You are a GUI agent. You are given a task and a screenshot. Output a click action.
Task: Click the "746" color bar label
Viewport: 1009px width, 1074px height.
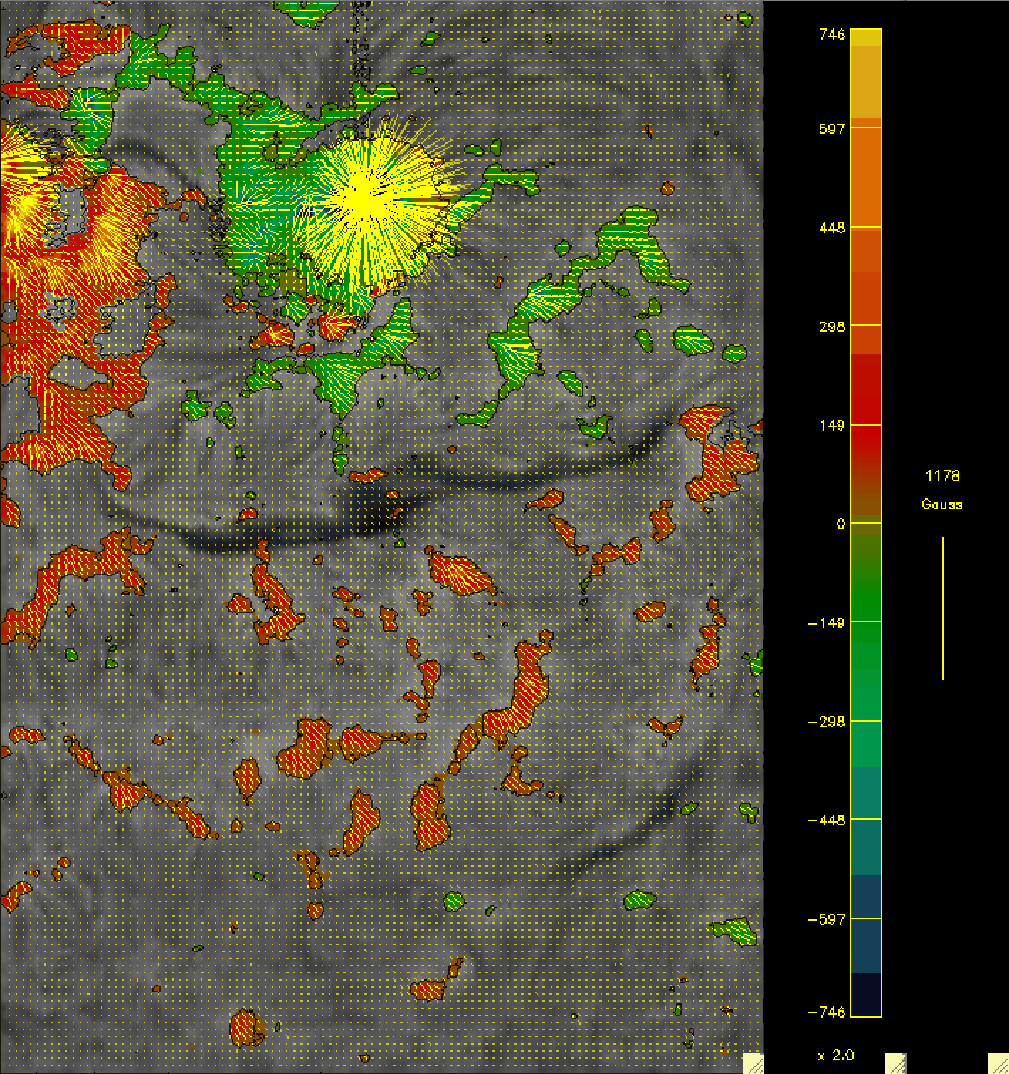pyautogui.click(x=832, y=34)
